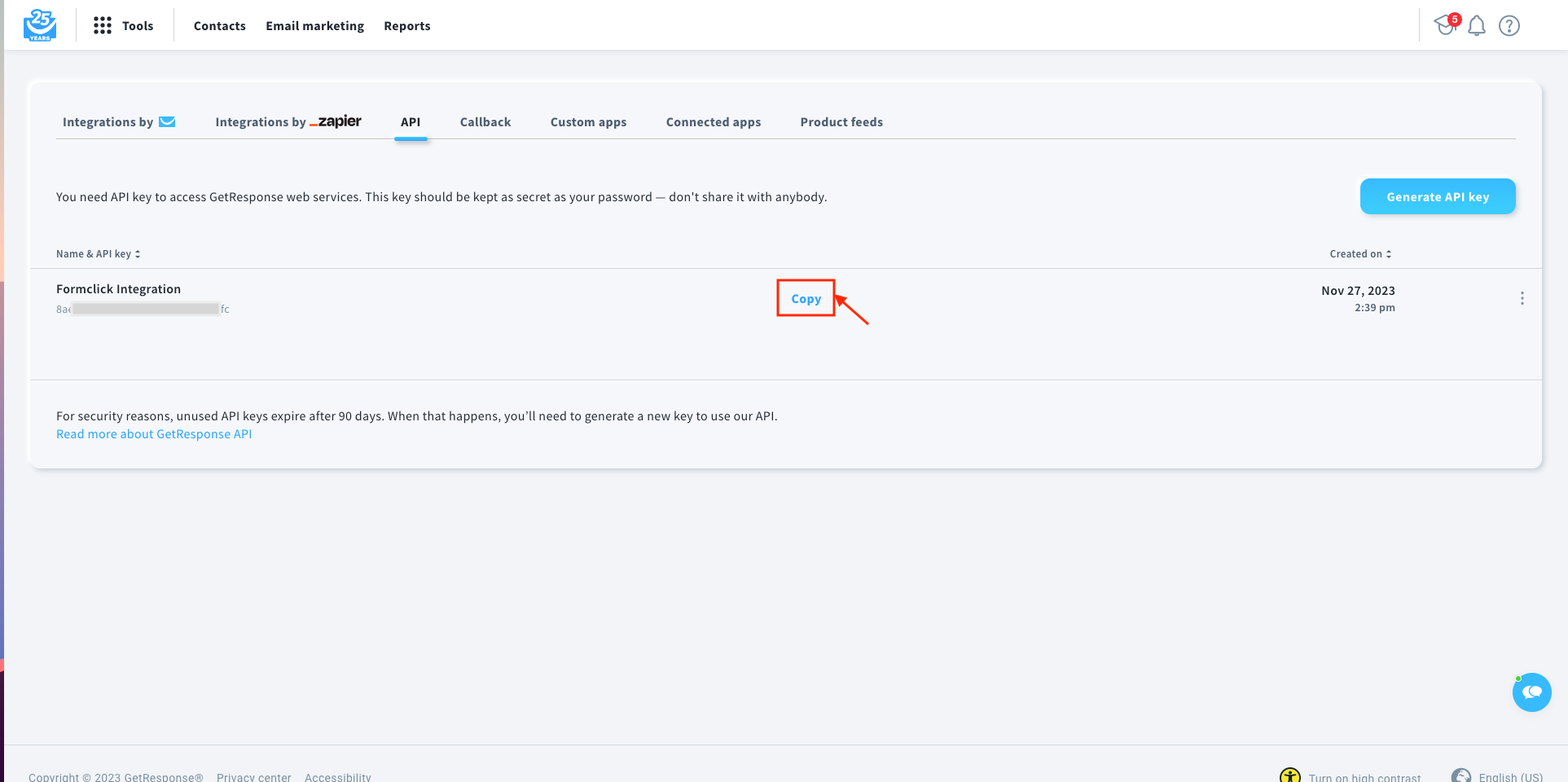Sort by Name & API key column
Image resolution: width=1568 pixels, height=782 pixels.
[99, 254]
